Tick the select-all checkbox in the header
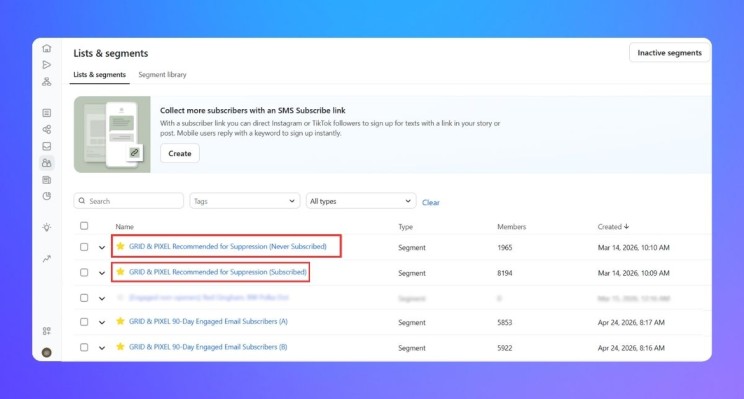This screenshot has width=744, height=399. 84,226
